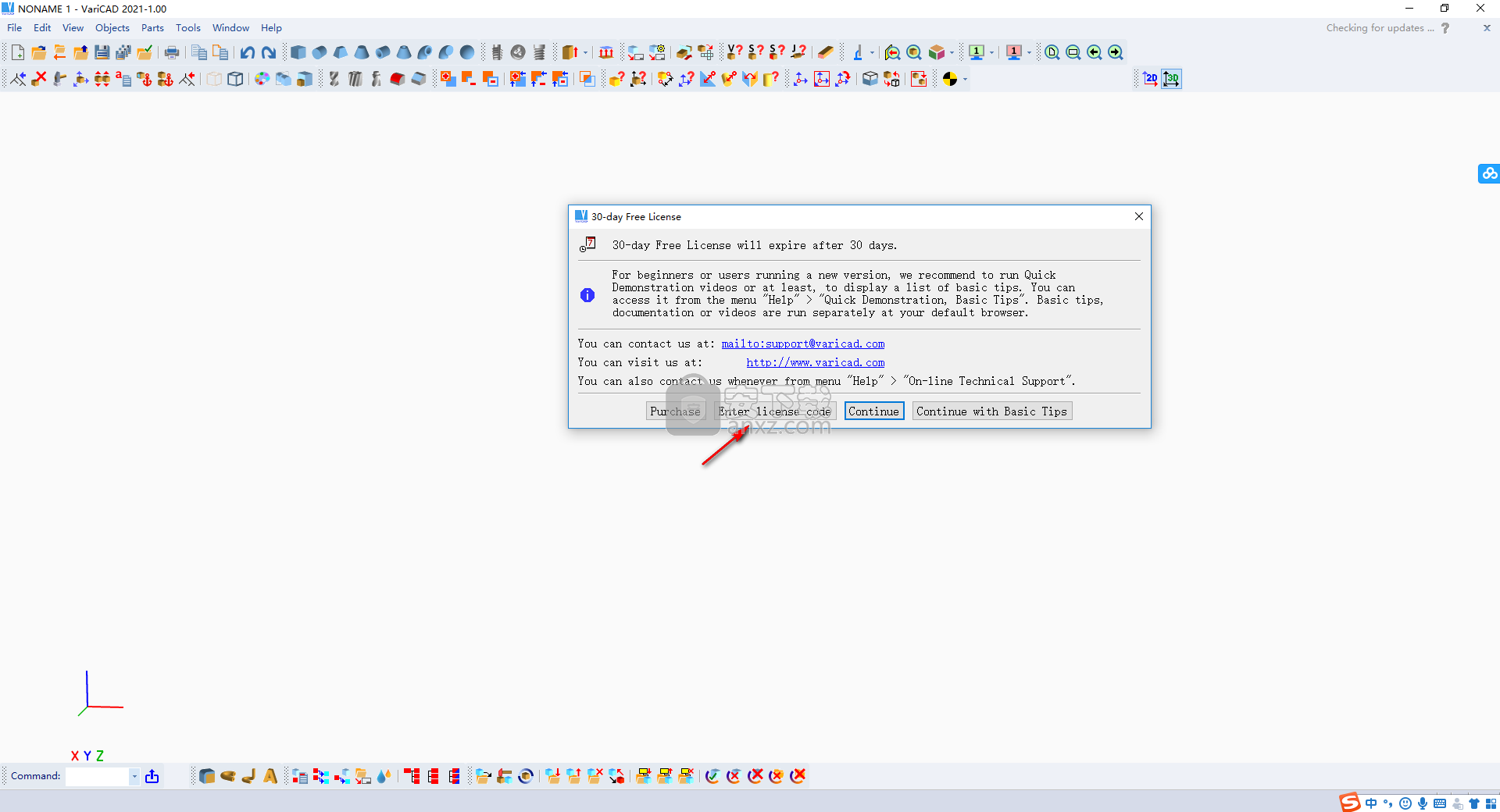1500x812 pixels.
Task: Expand the shaded cube view dropdown arrow
Action: pos(952,52)
